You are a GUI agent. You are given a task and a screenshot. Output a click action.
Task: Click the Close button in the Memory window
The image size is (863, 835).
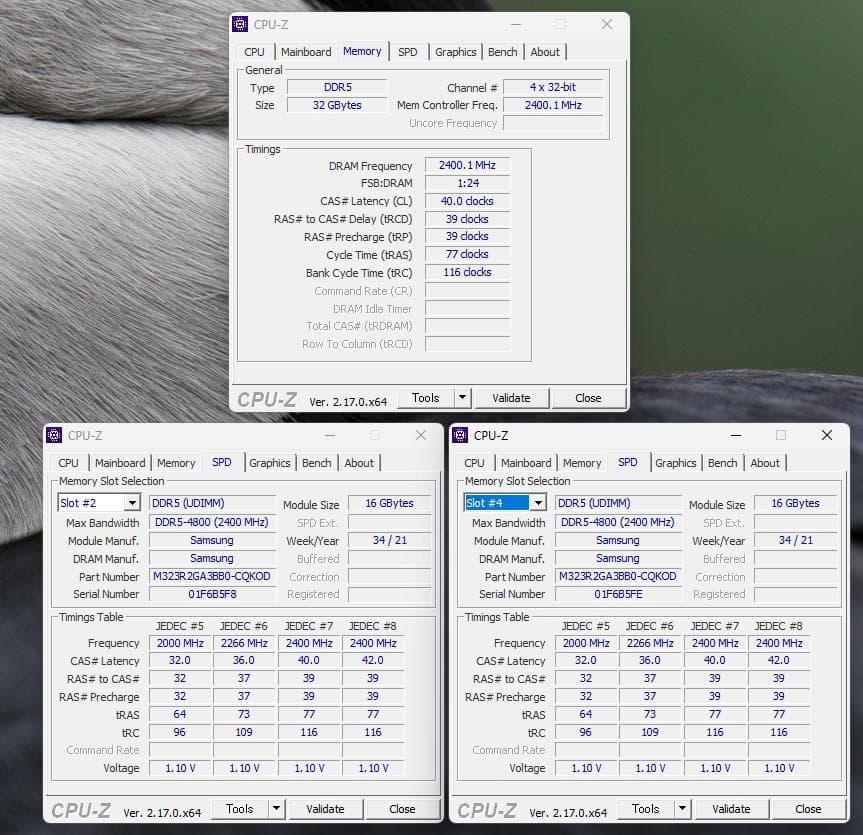click(x=588, y=398)
